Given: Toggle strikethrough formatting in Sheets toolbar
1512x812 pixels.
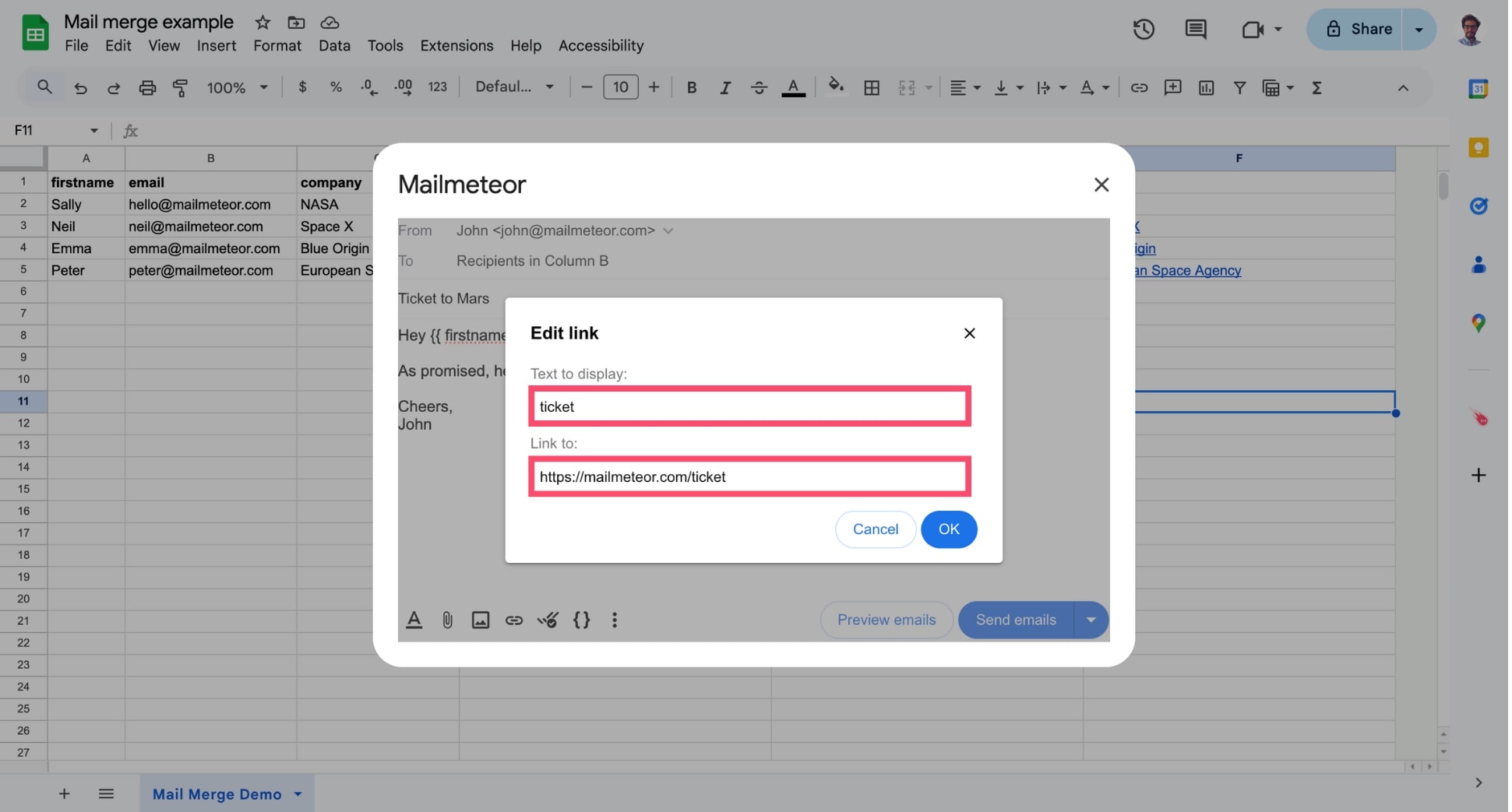Looking at the screenshot, I should tap(759, 88).
